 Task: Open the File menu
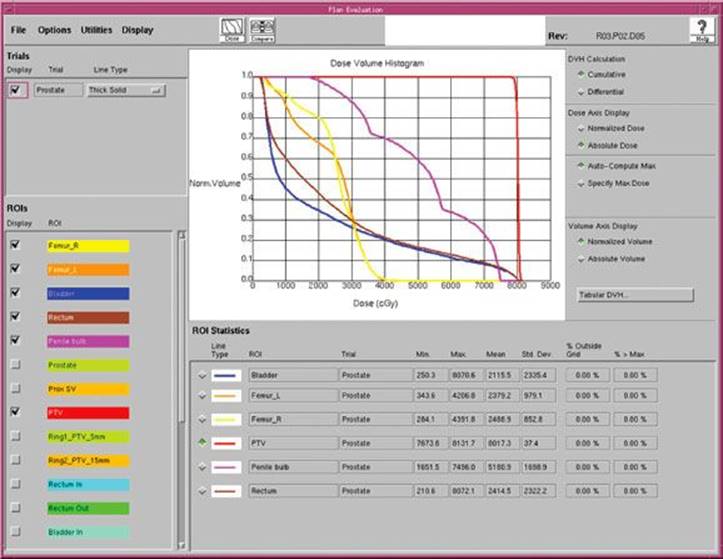[x=18, y=30]
